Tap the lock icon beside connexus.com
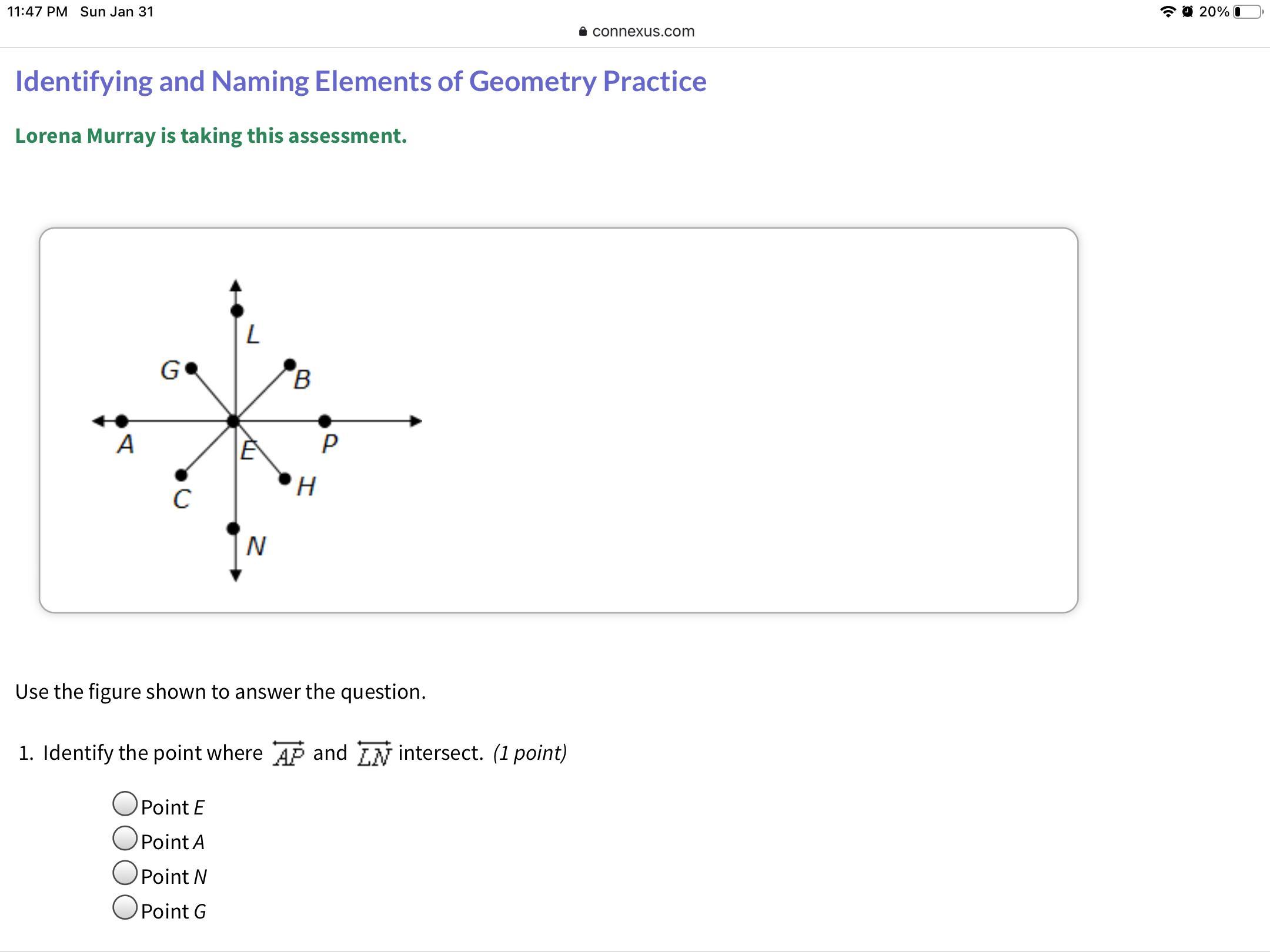Viewport: 1270px width, 952px height. pos(583,32)
